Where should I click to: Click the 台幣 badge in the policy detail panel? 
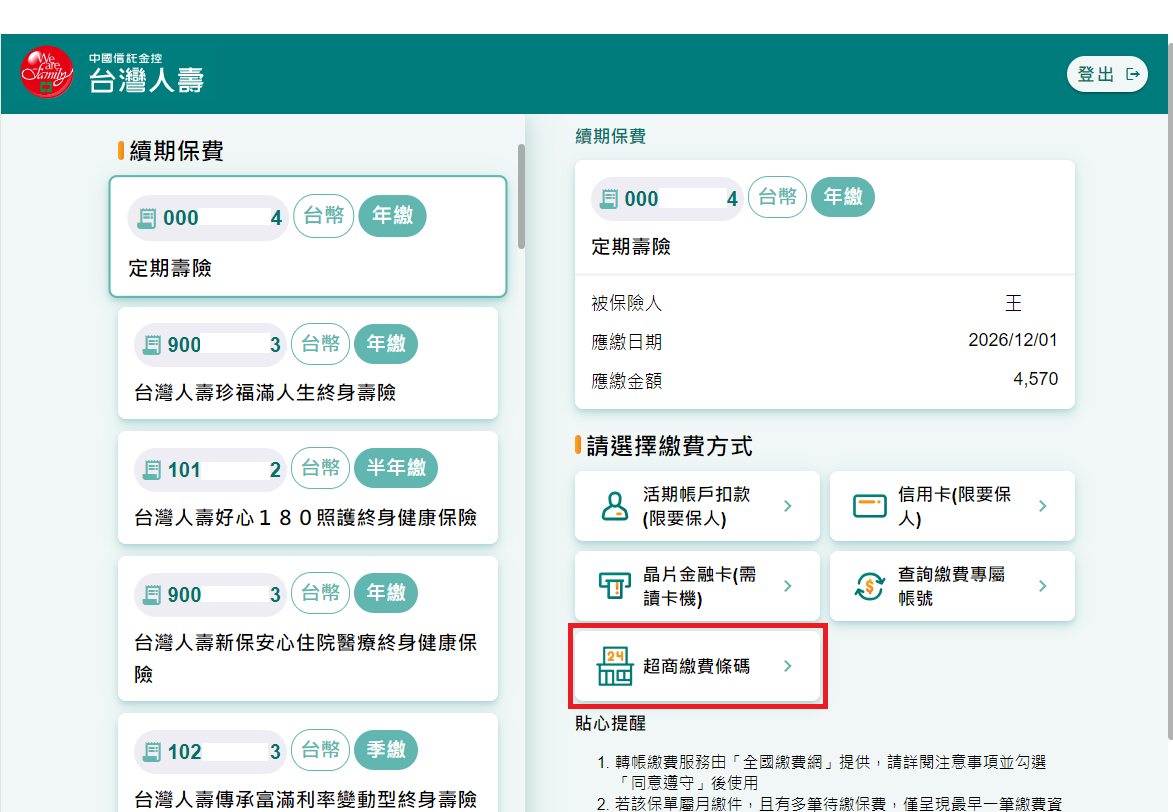click(x=777, y=197)
